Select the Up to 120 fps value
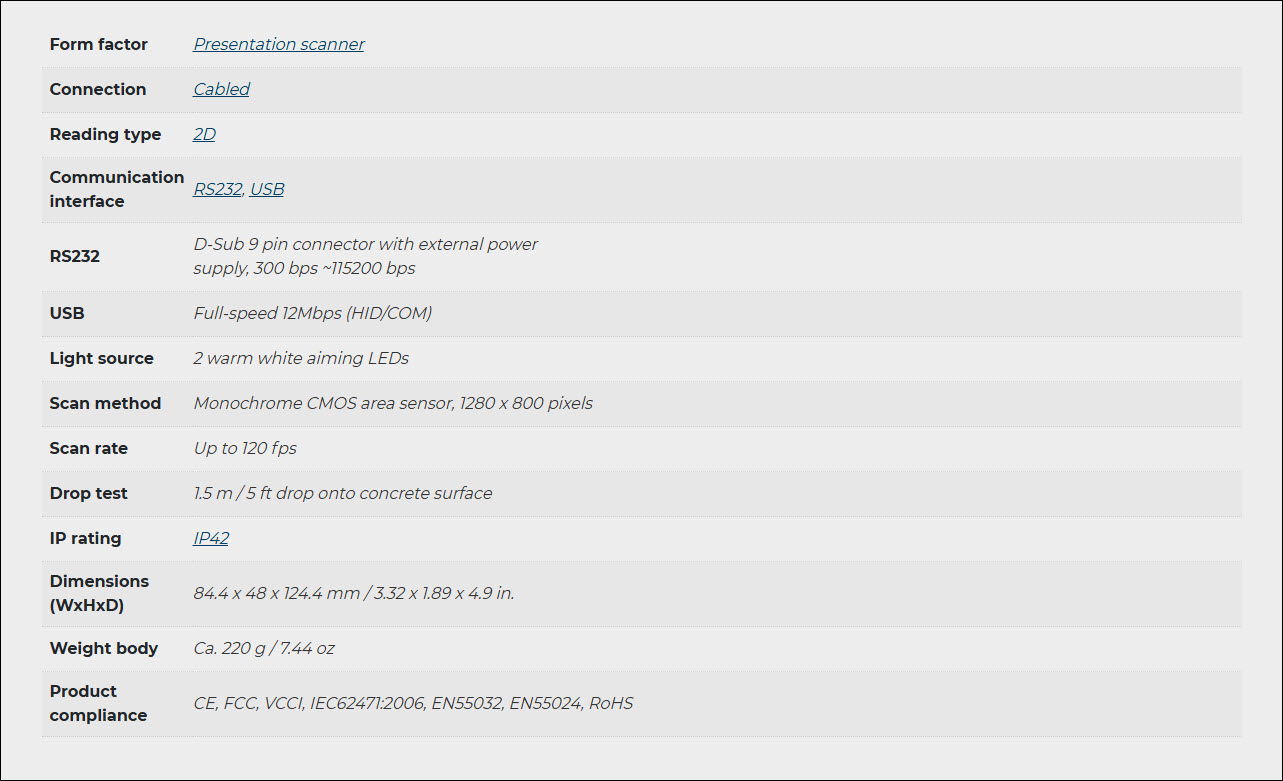Screen dimensions: 1283x781 click(245, 448)
